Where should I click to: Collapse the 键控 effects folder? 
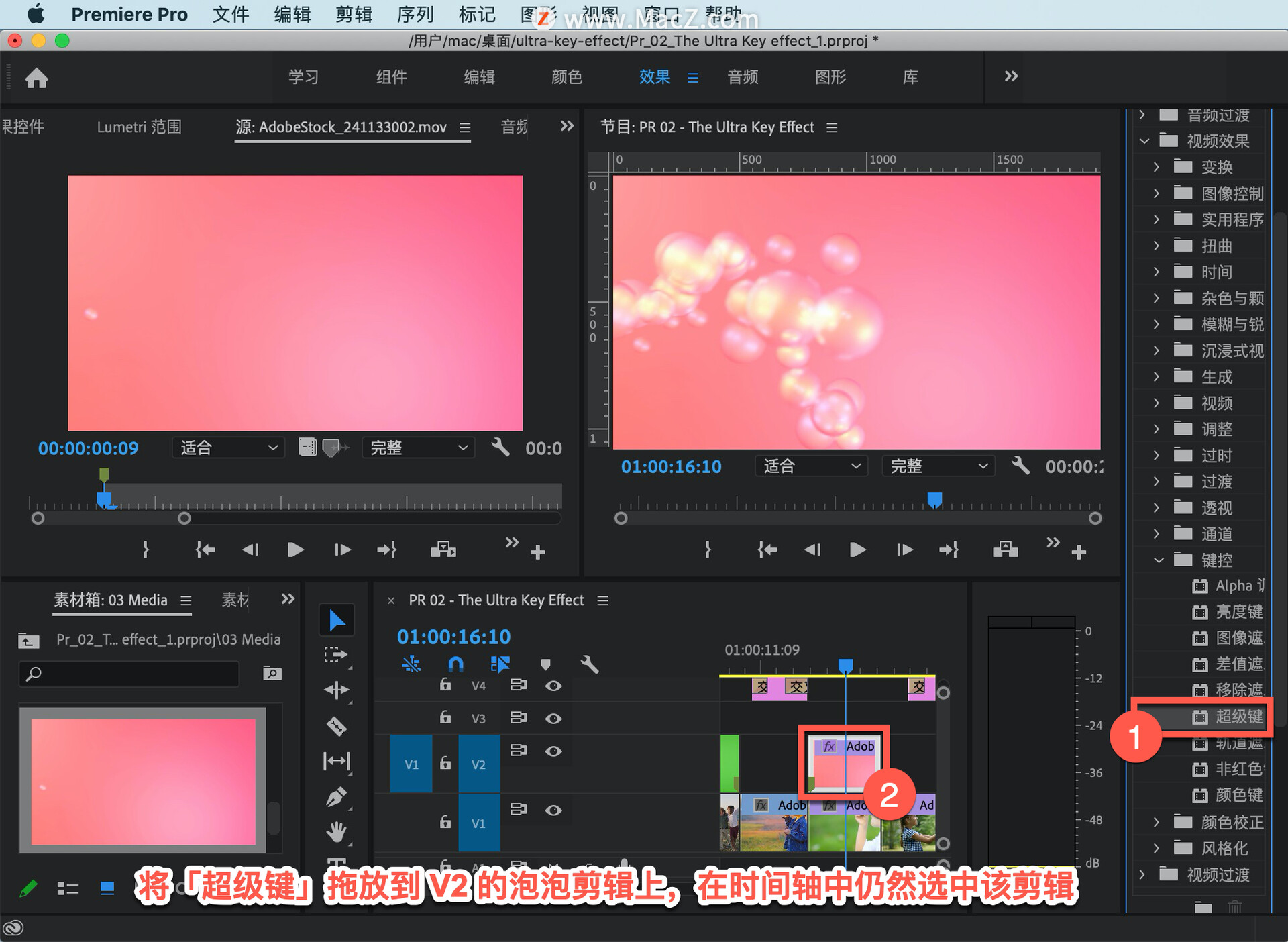tap(1159, 560)
